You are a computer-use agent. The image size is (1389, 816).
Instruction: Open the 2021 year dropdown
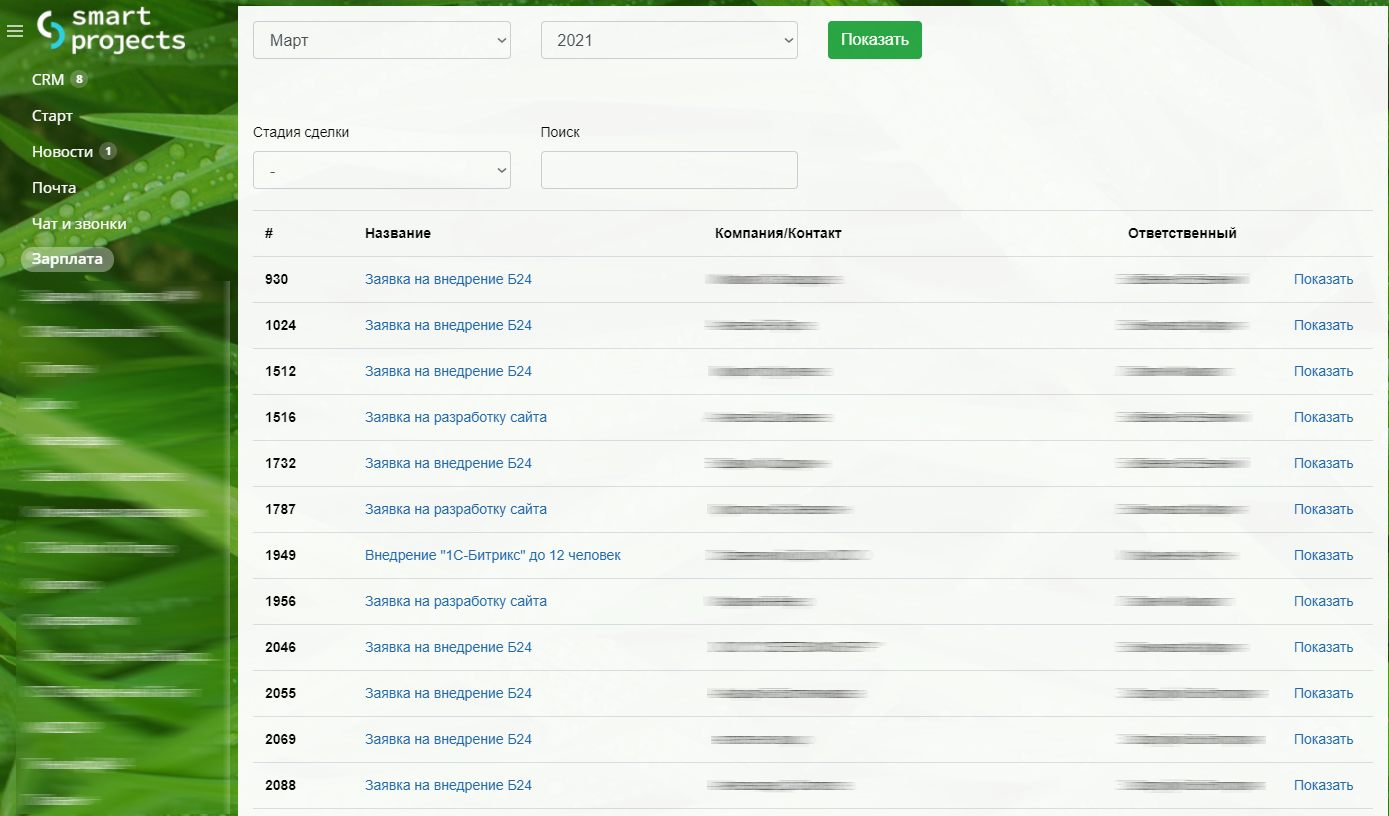pyautogui.click(x=668, y=40)
